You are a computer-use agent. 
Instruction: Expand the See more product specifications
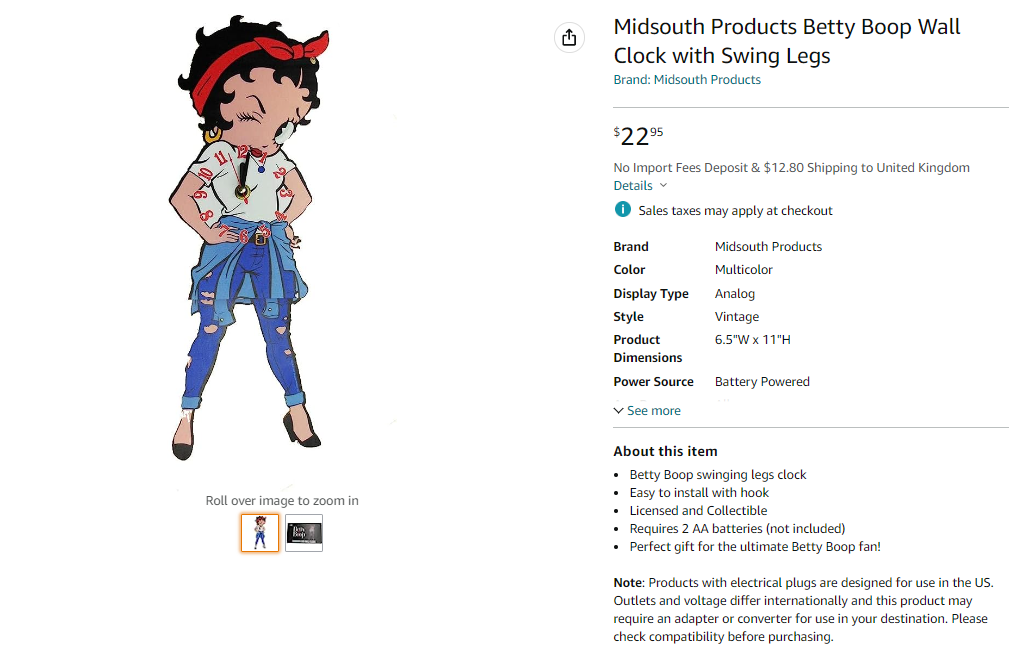648,411
